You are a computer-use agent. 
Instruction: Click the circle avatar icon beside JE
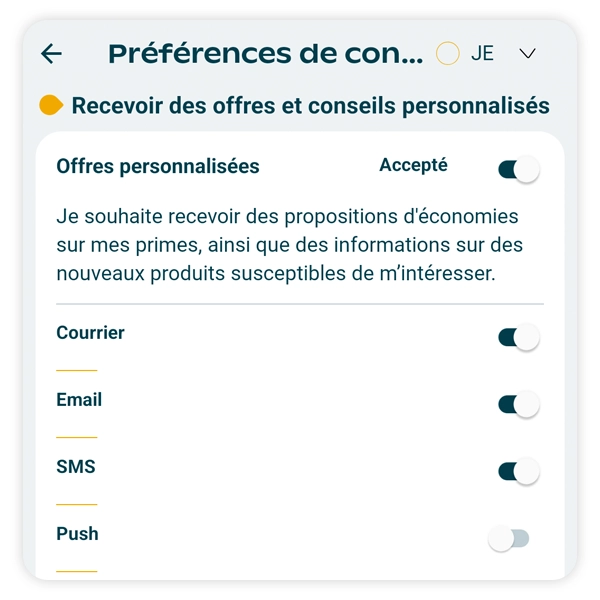(448, 54)
